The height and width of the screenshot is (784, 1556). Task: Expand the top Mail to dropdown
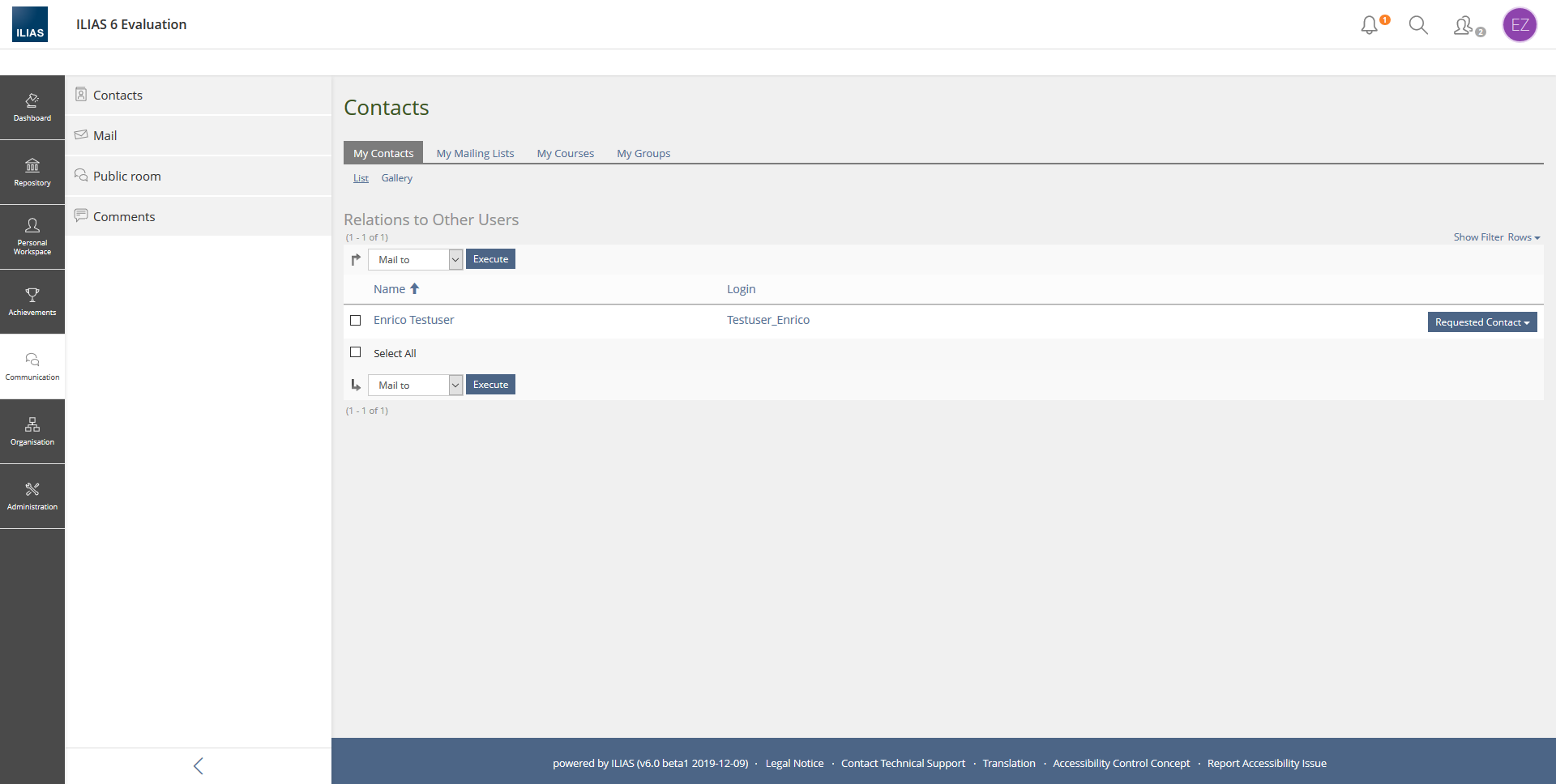[415, 260]
